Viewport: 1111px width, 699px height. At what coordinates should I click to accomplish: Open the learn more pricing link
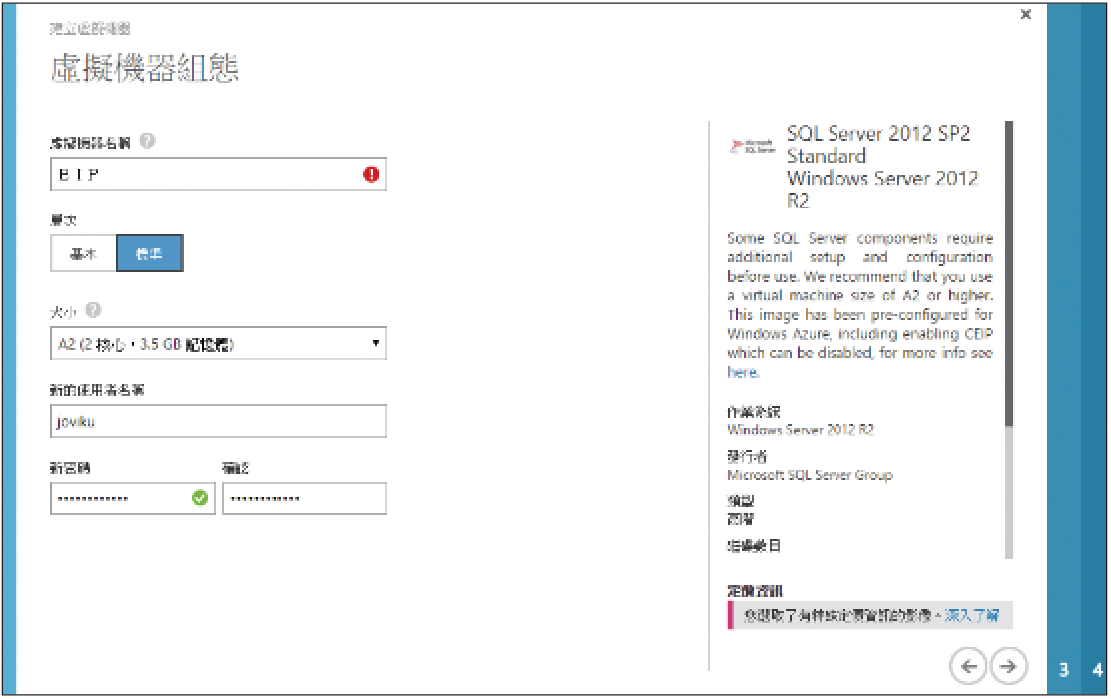[971, 615]
